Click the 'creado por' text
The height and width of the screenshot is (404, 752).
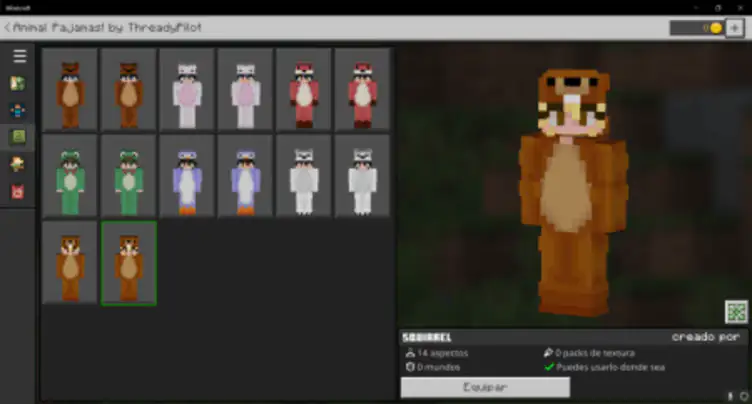(x=705, y=337)
